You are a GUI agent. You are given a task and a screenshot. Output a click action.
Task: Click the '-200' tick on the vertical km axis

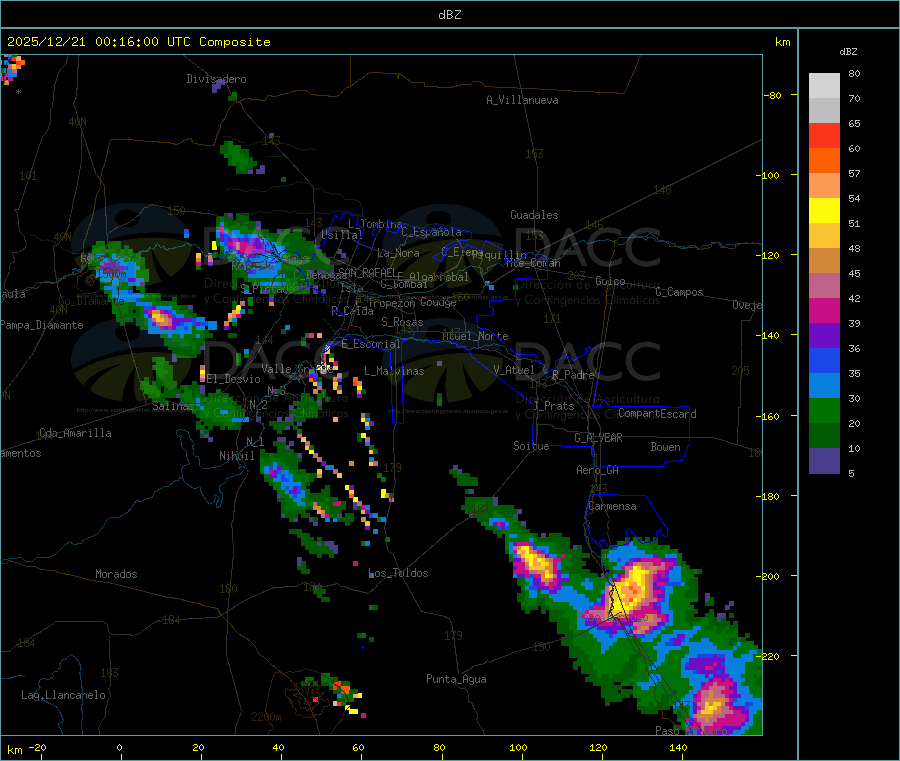768,577
